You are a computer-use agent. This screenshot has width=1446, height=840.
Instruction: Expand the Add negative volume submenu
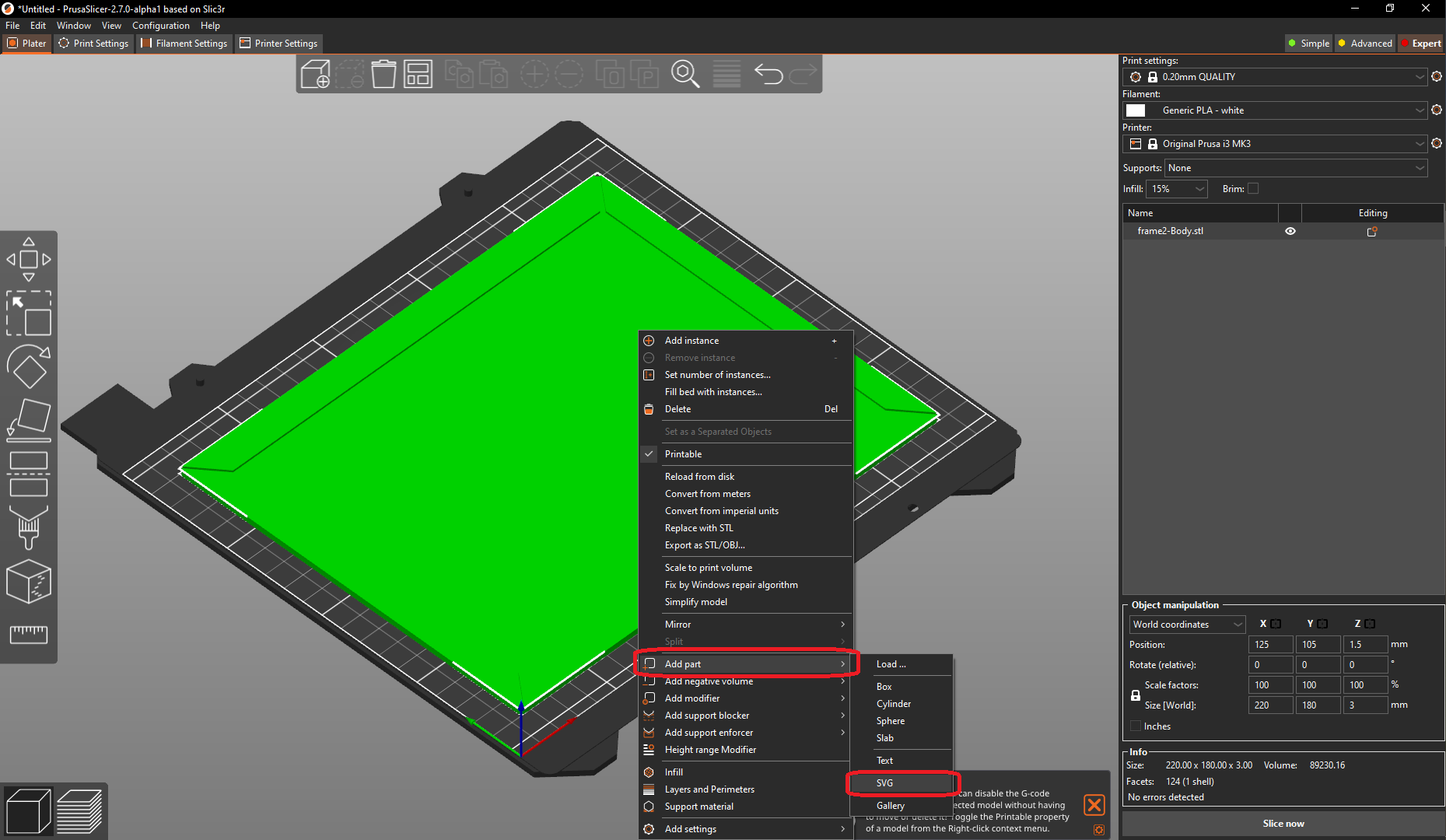tap(745, 681)
